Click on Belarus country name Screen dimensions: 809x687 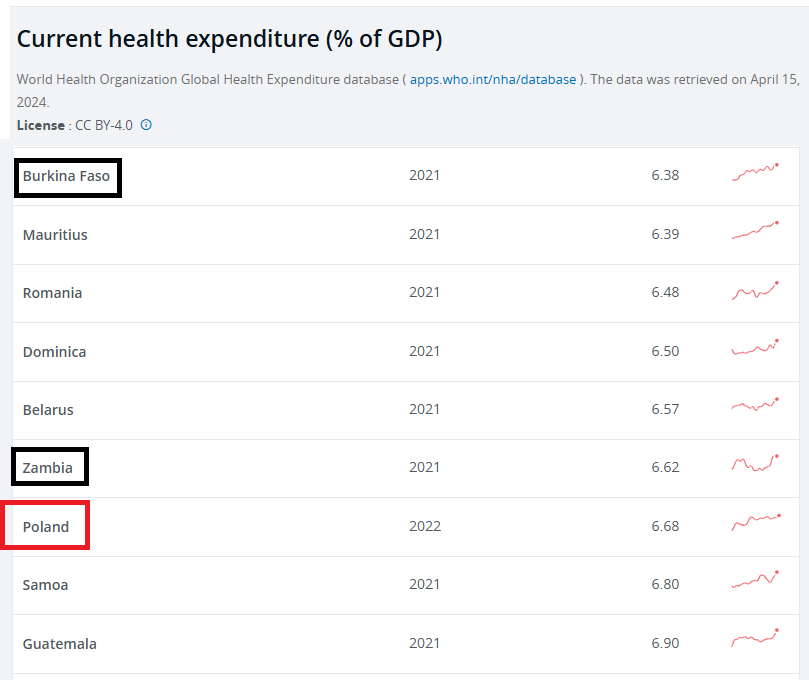pos(48,410)
